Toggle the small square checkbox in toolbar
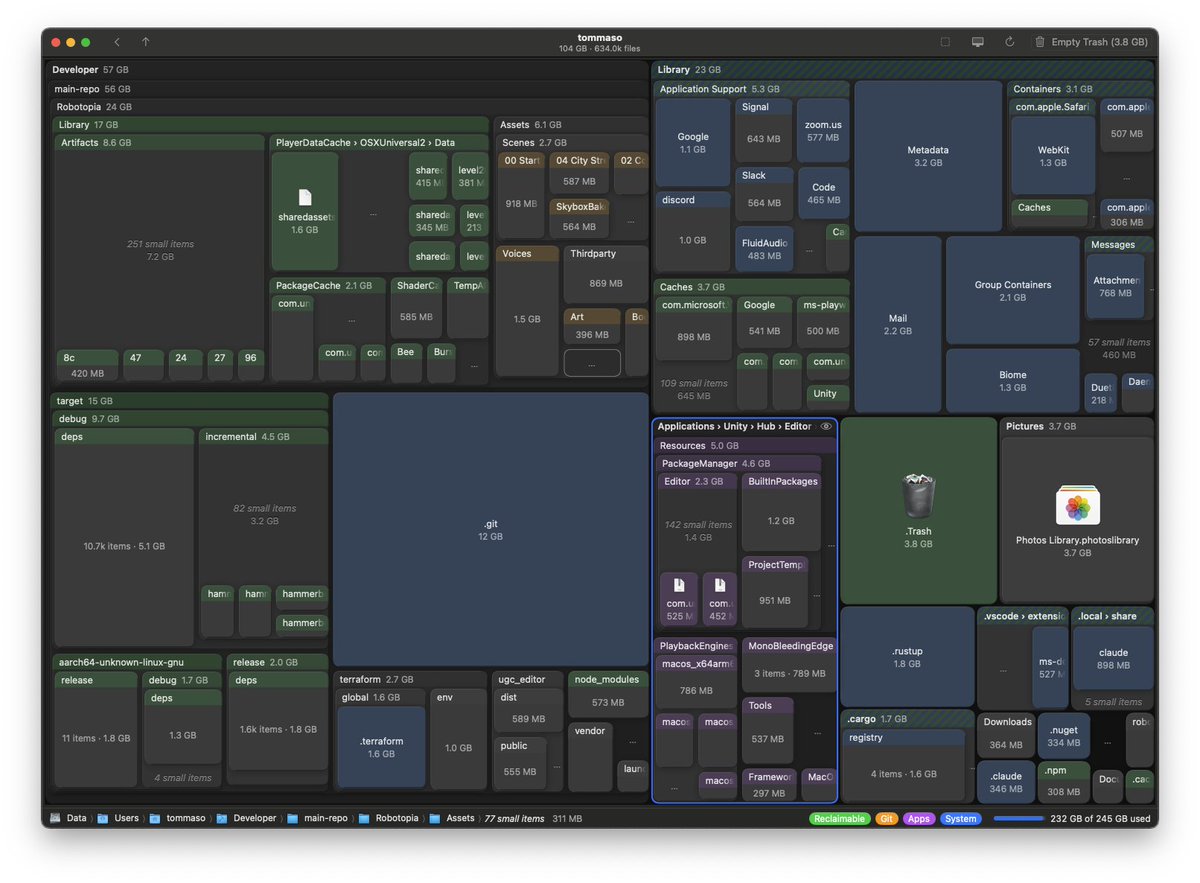 [x=945, y=42]
